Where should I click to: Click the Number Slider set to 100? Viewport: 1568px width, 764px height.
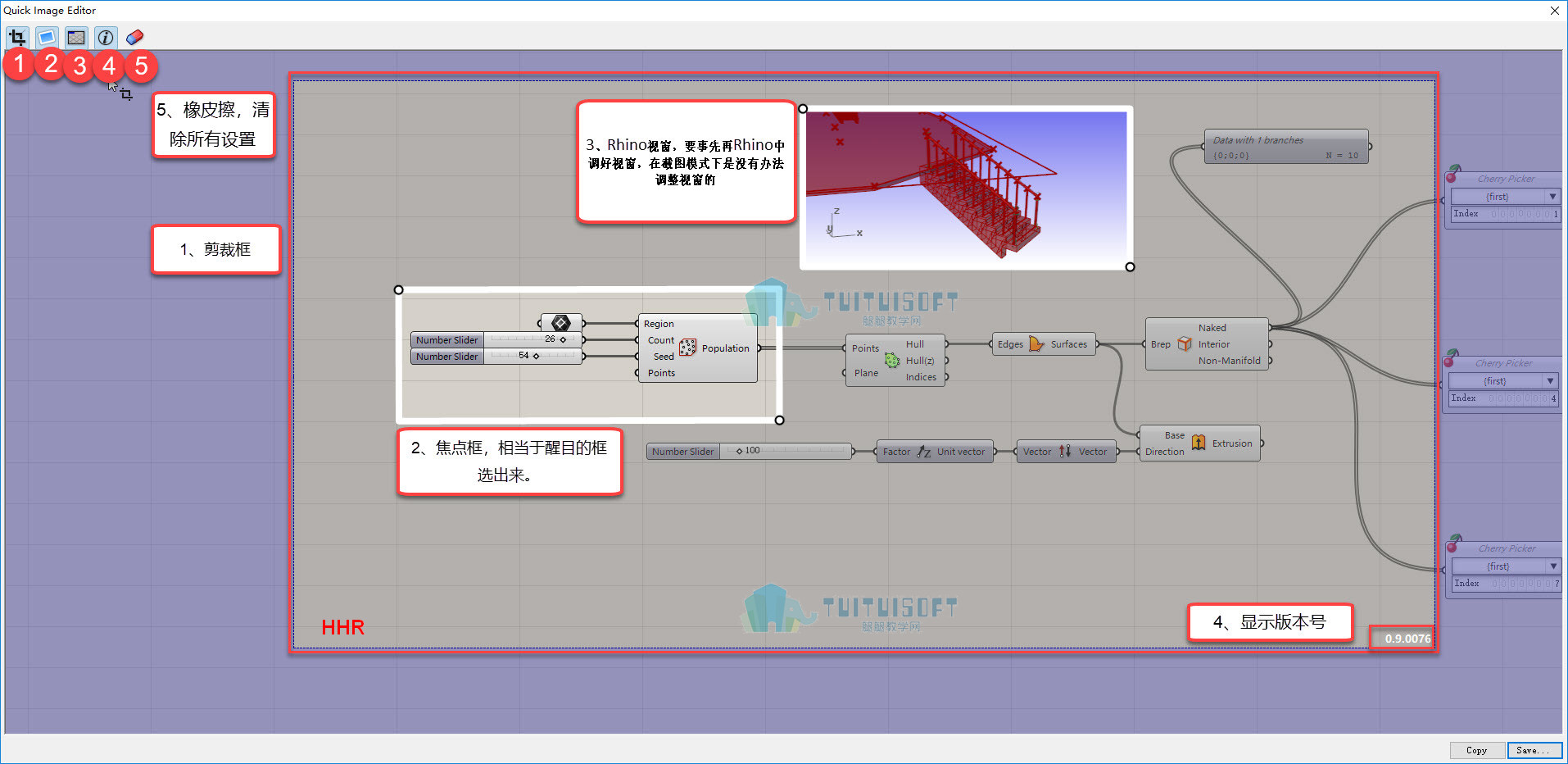click(x=750, y=451)
